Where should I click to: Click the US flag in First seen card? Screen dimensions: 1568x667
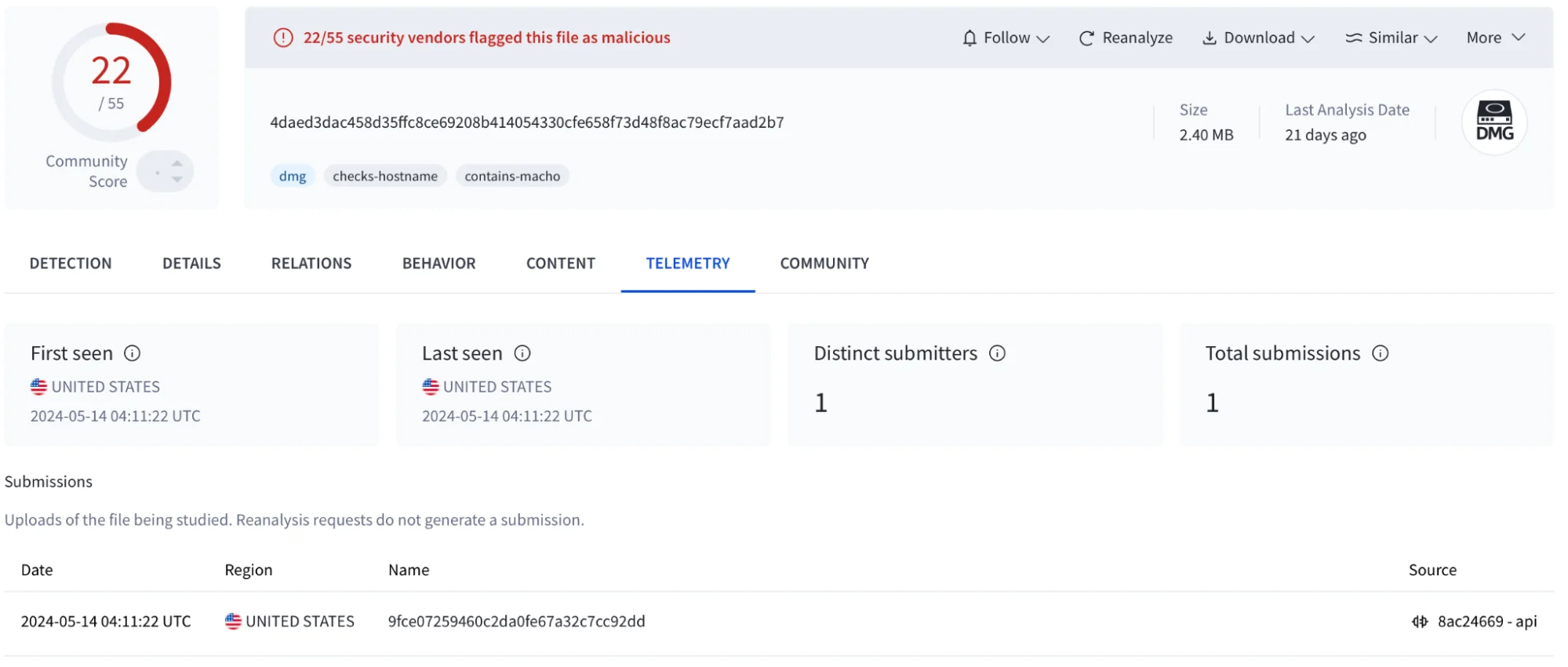click(38, 387)
